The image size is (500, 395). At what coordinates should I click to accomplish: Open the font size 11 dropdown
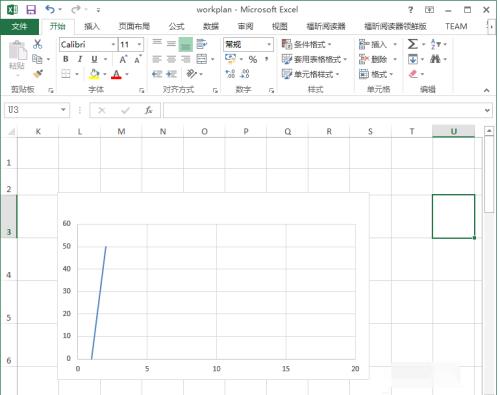[x=139, y=44]
